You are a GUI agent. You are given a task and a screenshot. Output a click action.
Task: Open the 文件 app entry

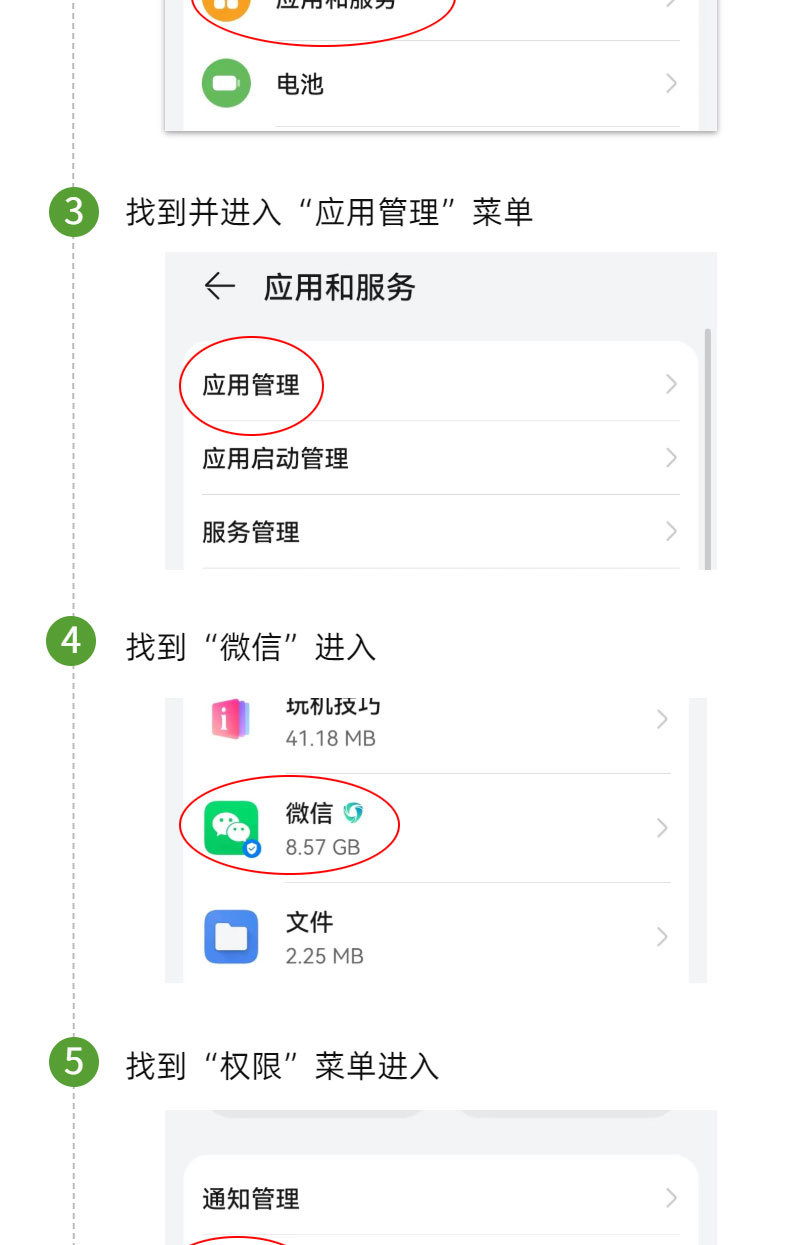click(436, 937)
